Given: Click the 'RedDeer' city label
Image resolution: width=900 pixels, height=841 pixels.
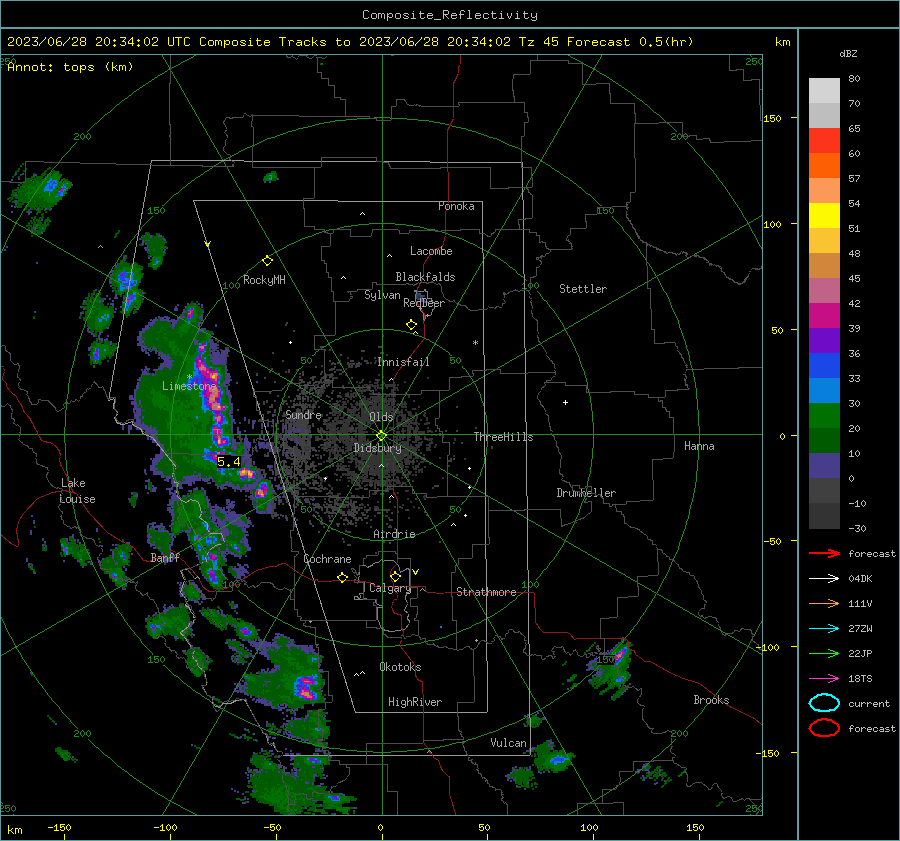Looking at the screenshot, I should coord(424,303).
